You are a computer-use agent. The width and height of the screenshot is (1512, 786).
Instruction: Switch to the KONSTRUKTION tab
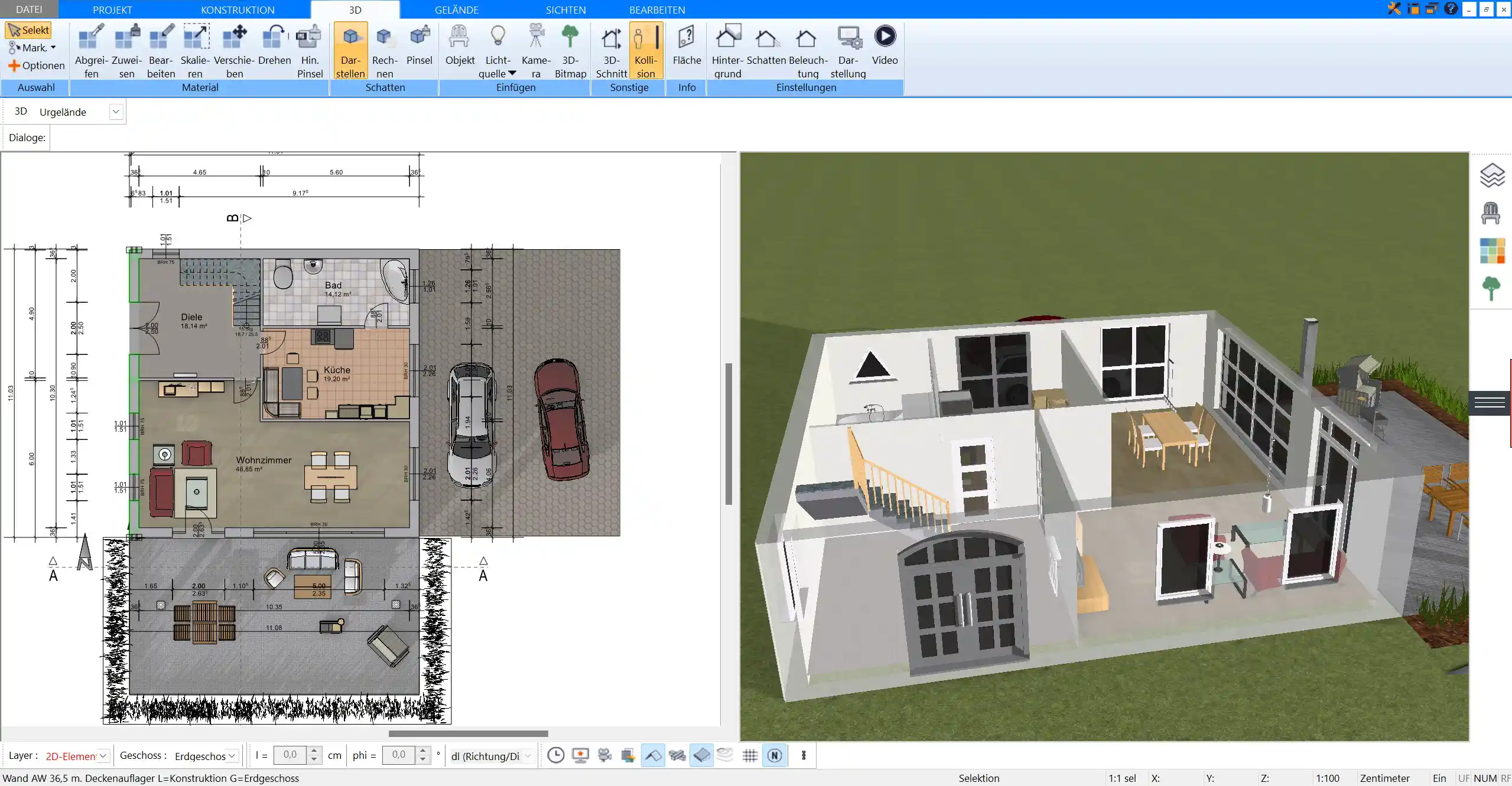[238, 9]
